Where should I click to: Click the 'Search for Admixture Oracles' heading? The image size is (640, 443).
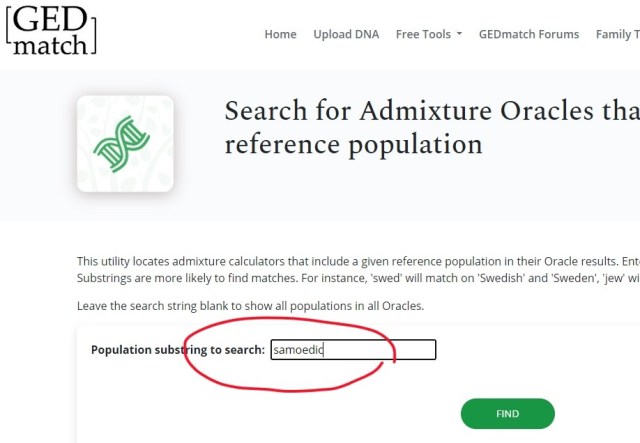coord(430,110)
